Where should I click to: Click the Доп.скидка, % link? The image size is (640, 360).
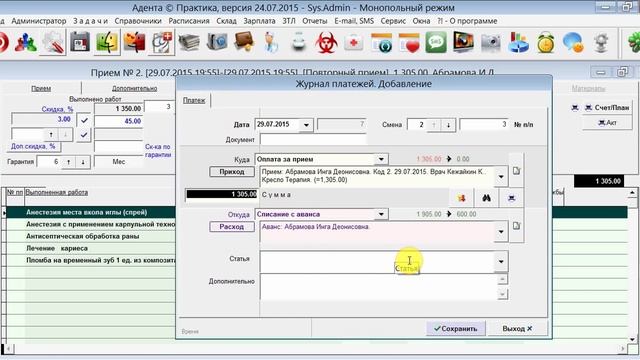[33, 146]
